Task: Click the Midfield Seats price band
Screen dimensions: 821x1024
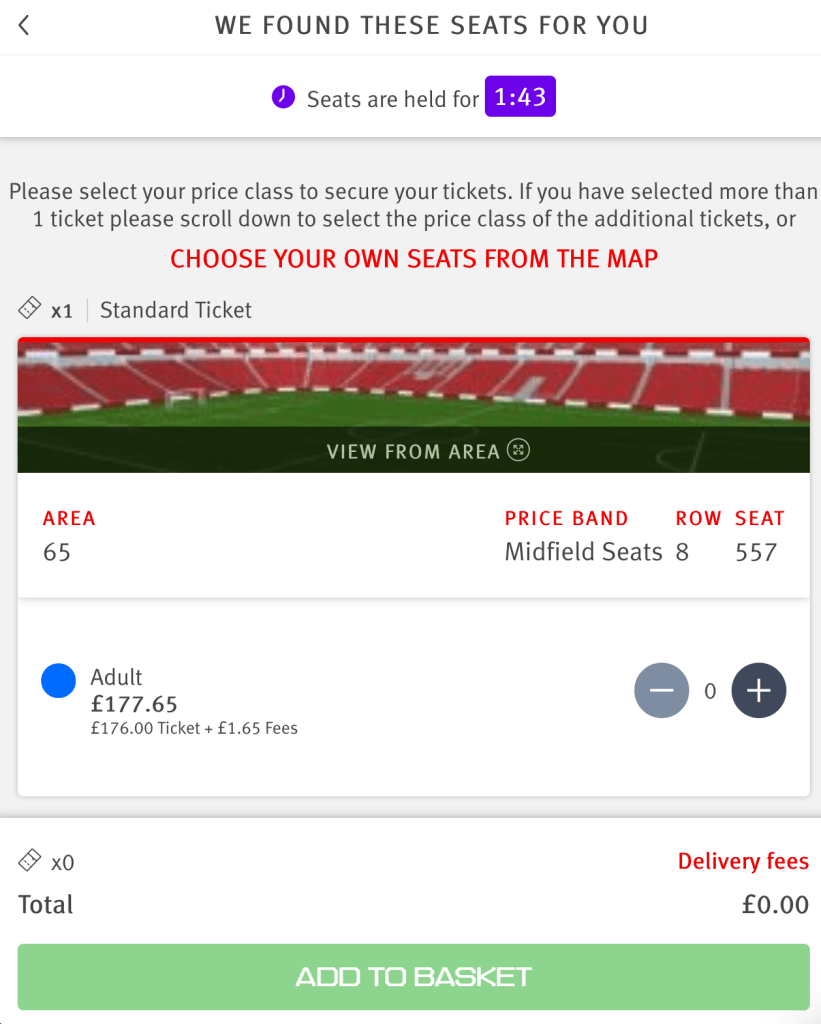Action: [x=583, y=552]
